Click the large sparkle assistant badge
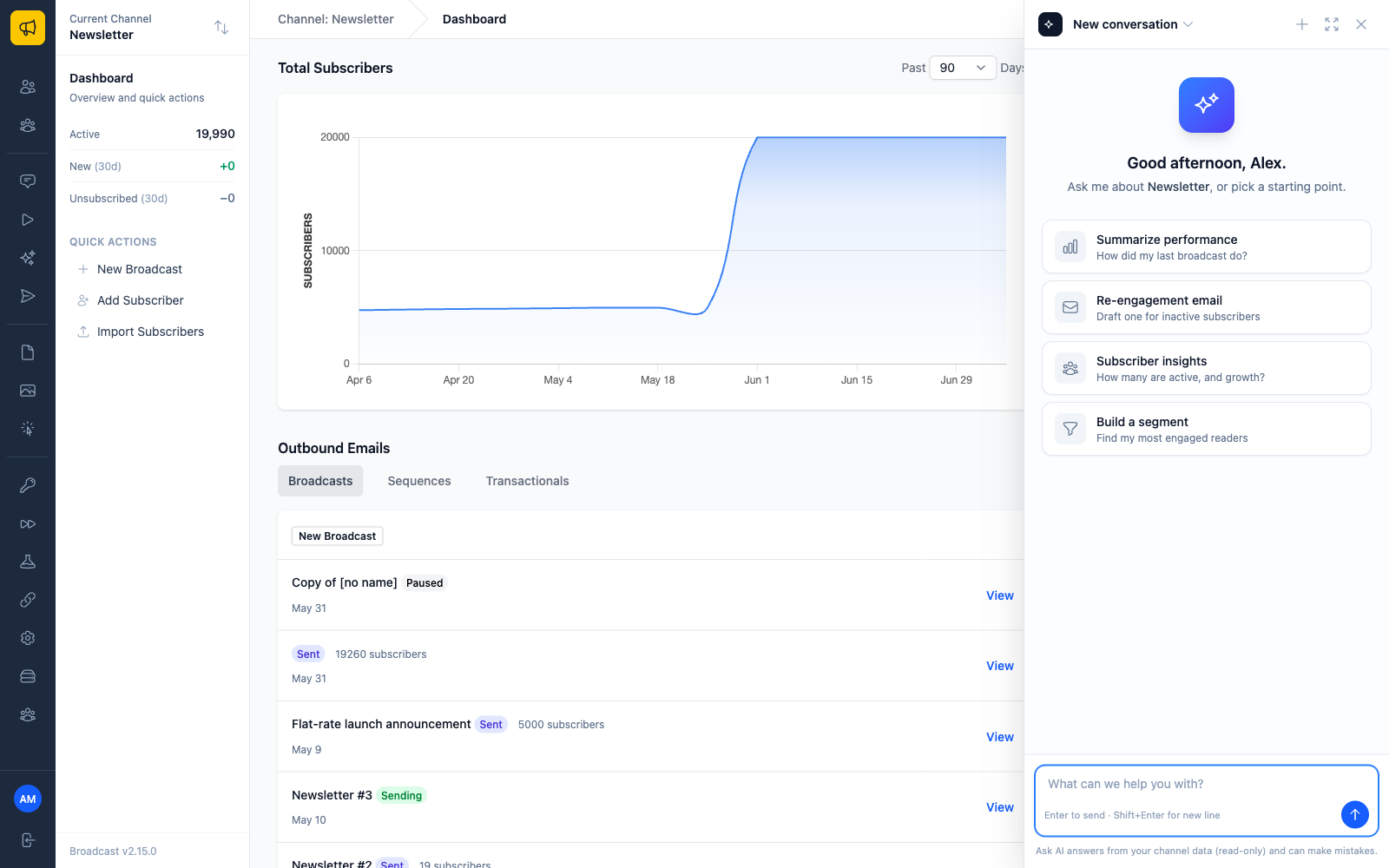The width and height of the screenshot is (1389, 868). tap(1207, 105)
